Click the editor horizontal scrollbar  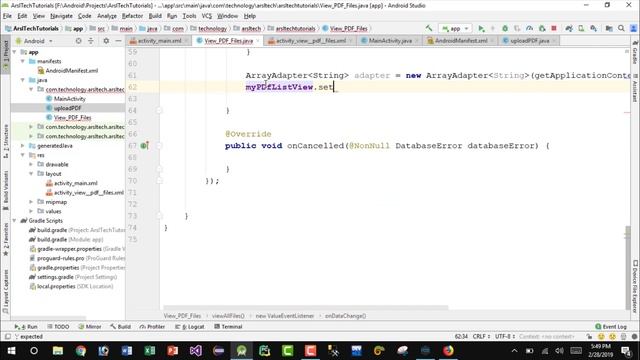point(306,308)
